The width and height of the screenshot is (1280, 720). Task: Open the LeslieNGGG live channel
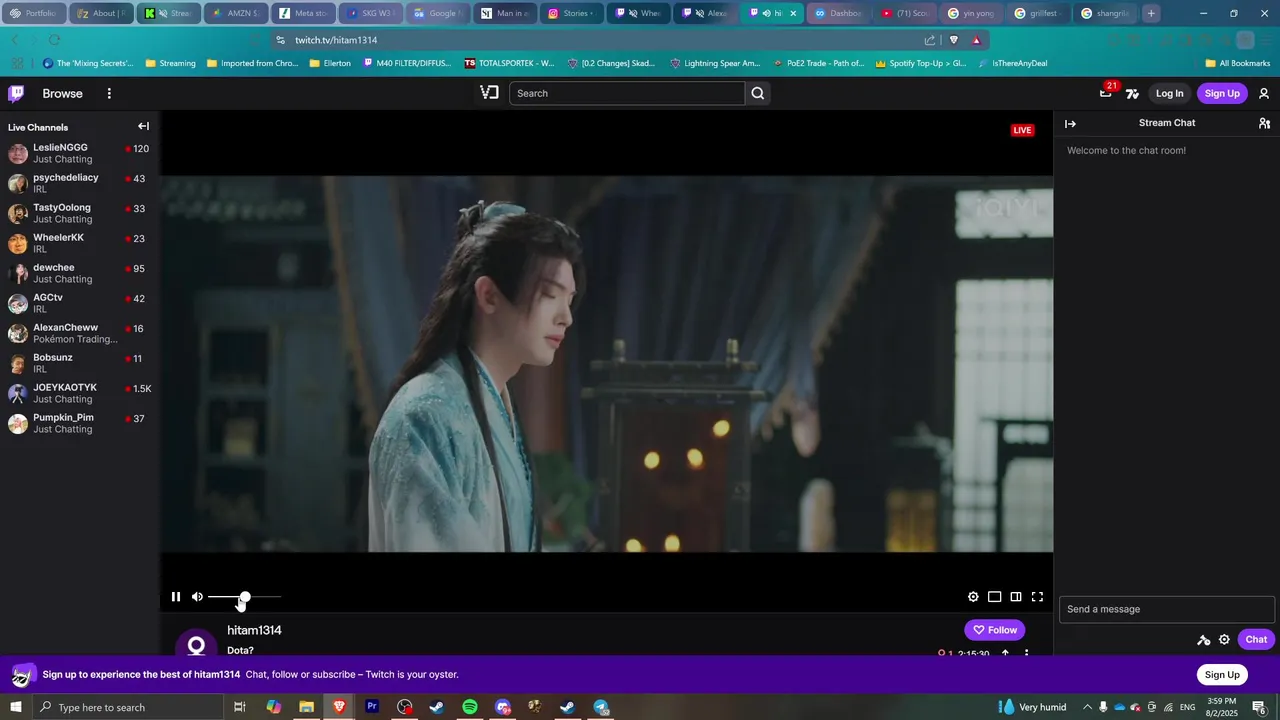tap(80, 153)
